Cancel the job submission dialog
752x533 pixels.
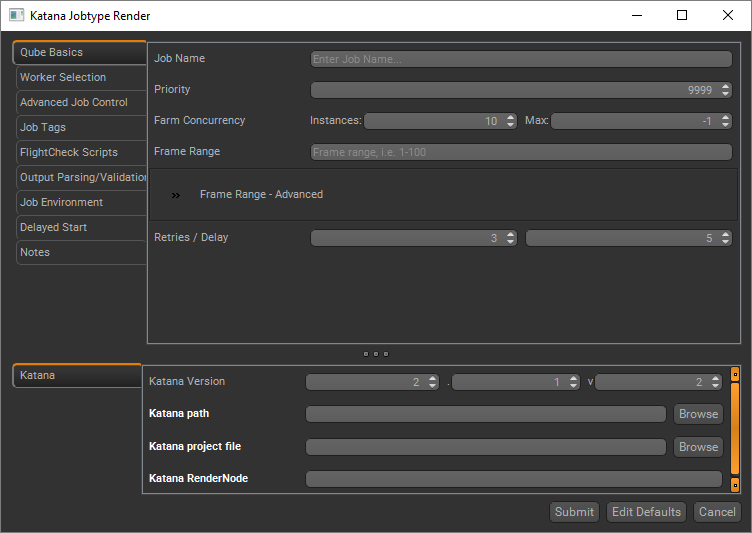(717, 512)
